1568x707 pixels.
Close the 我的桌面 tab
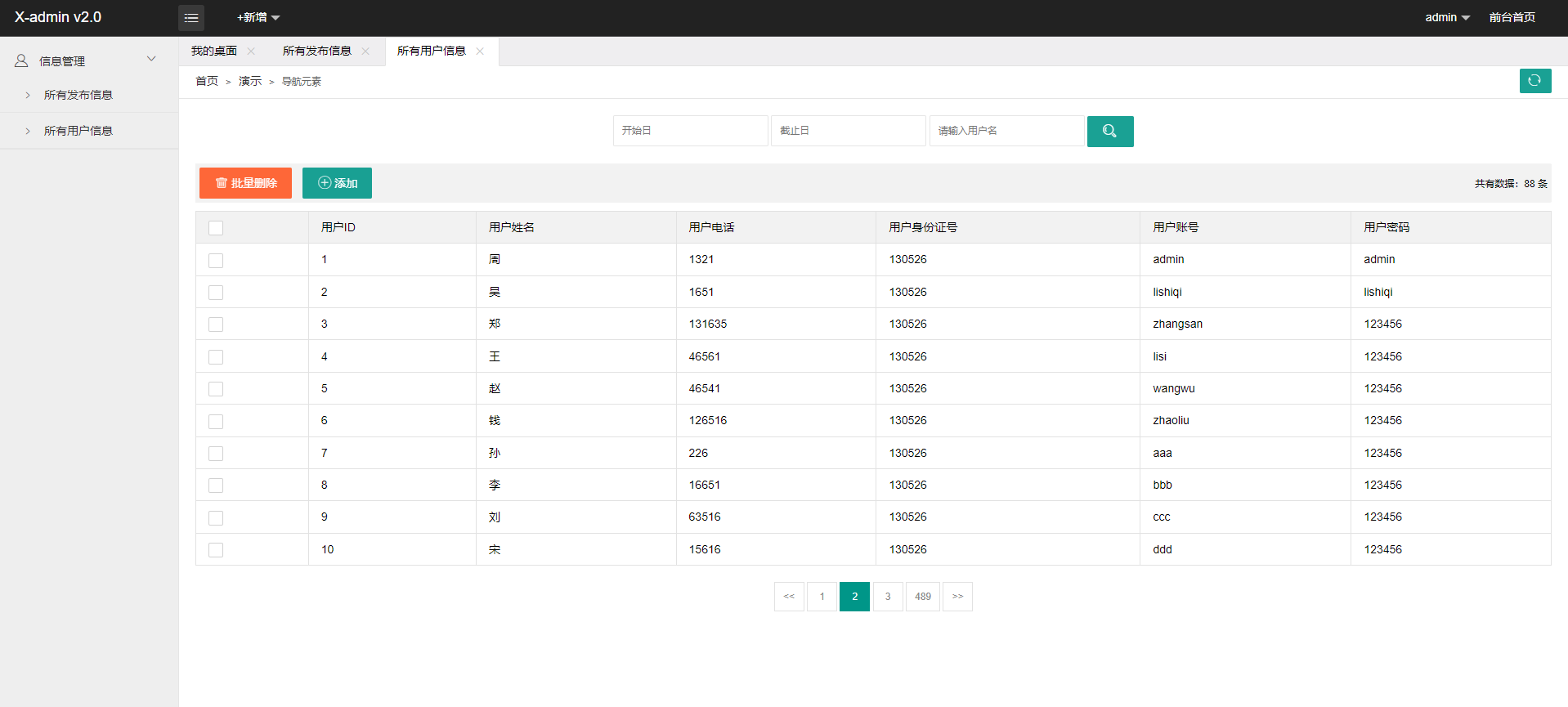point(251,51)
